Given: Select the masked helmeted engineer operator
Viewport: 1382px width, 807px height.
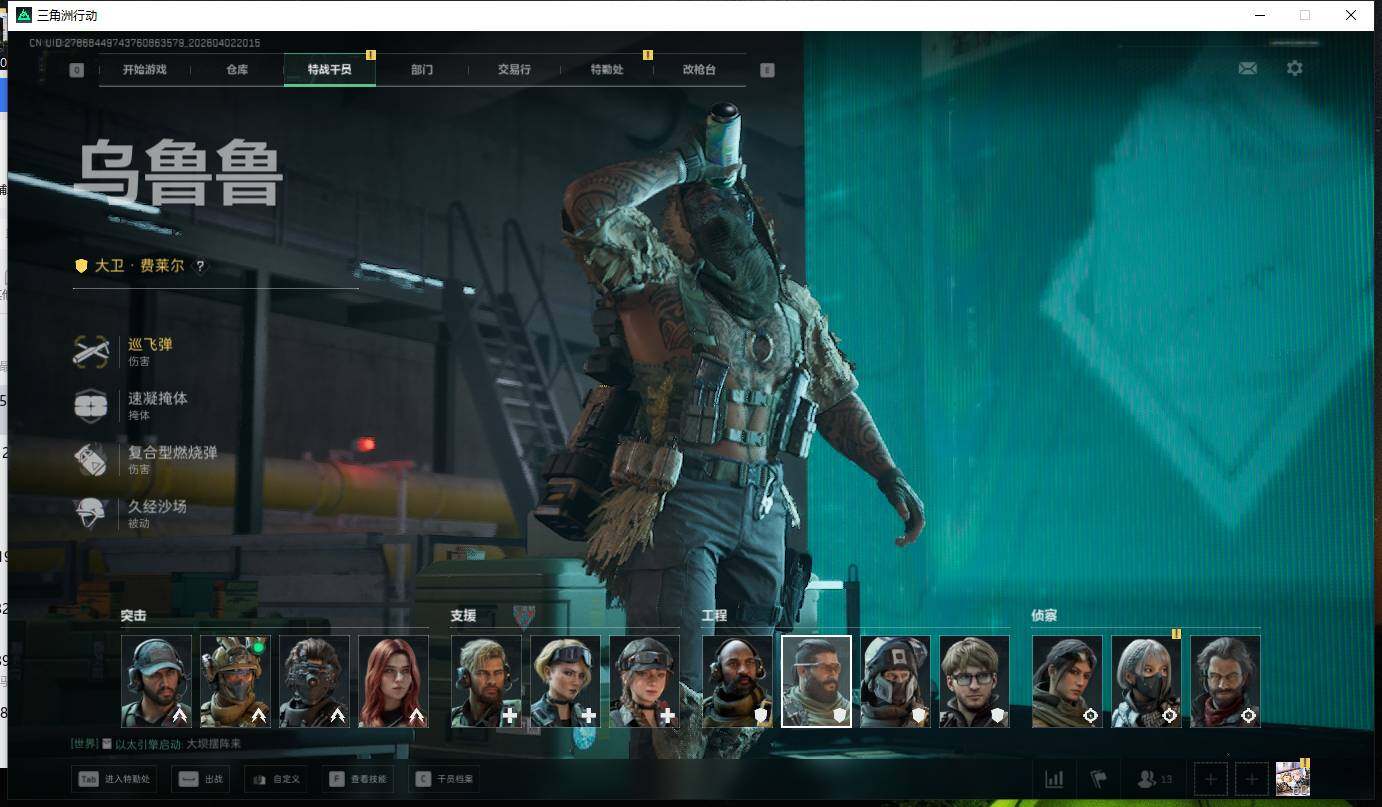Looking at the screenshot, I should (x=895, y=681).
